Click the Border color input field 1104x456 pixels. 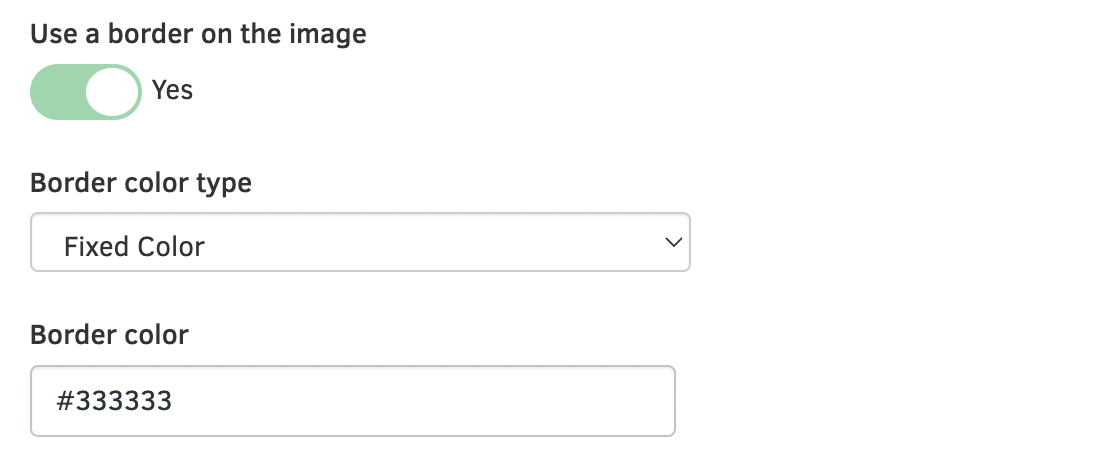(352, 401)
